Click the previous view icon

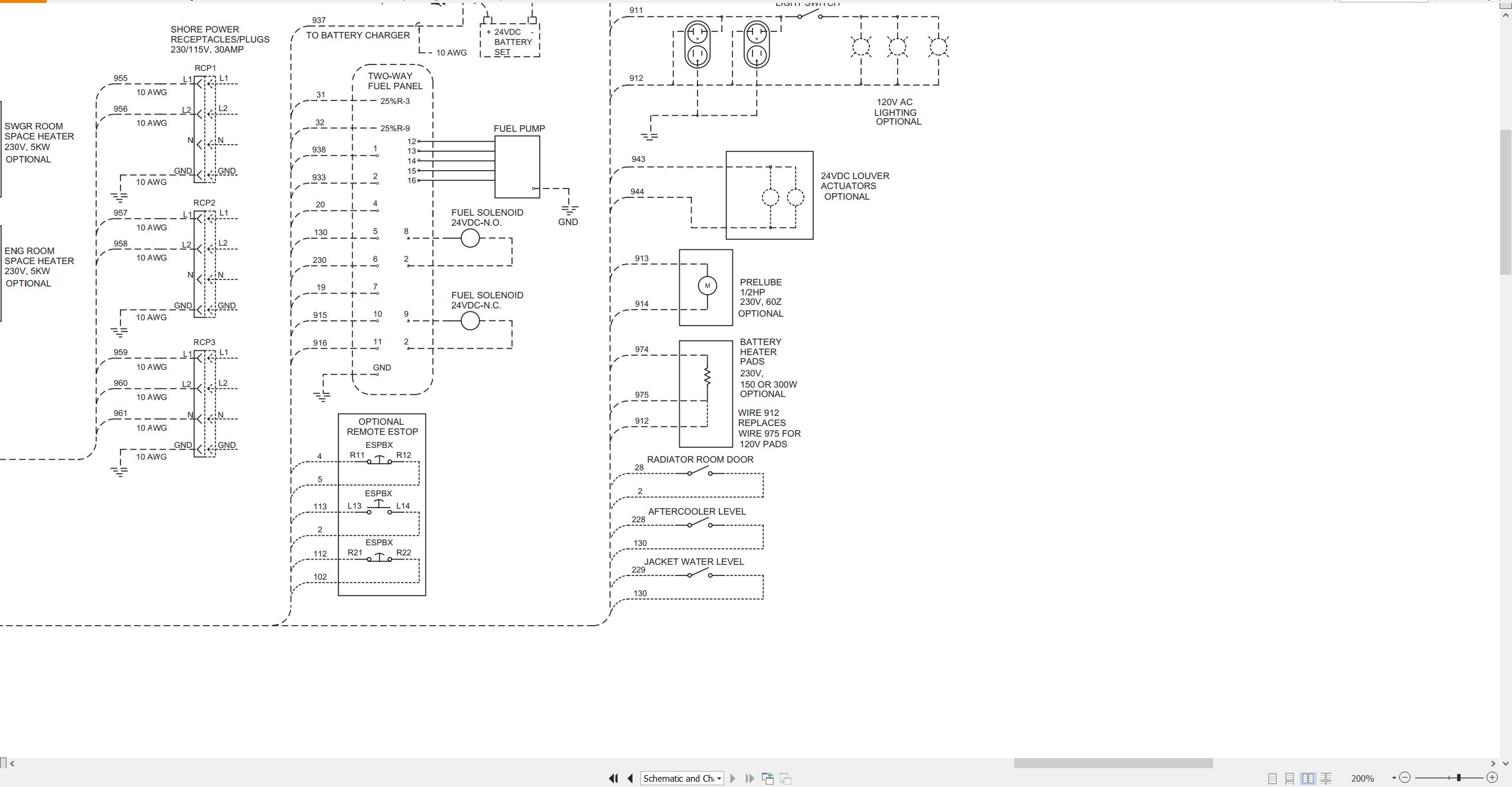click(x=768, y=778)
